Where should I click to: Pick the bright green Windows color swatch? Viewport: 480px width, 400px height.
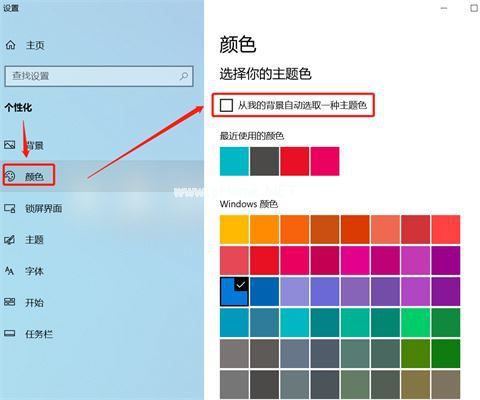415,323
